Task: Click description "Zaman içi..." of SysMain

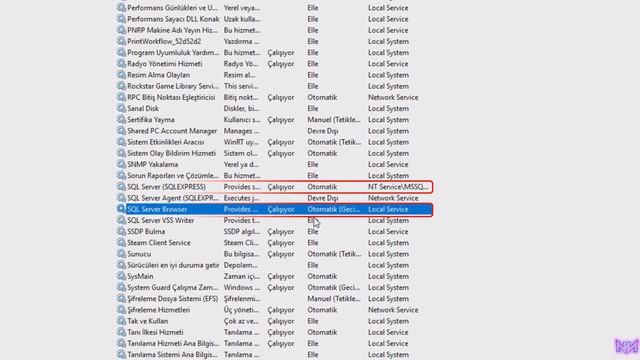Action: pos(242,276)
